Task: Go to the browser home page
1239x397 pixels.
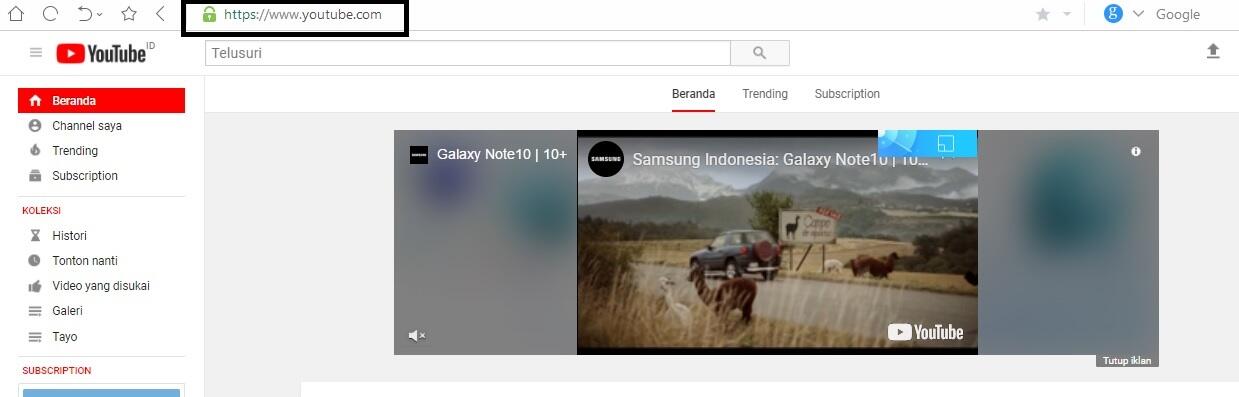Action: pos(16,14)
